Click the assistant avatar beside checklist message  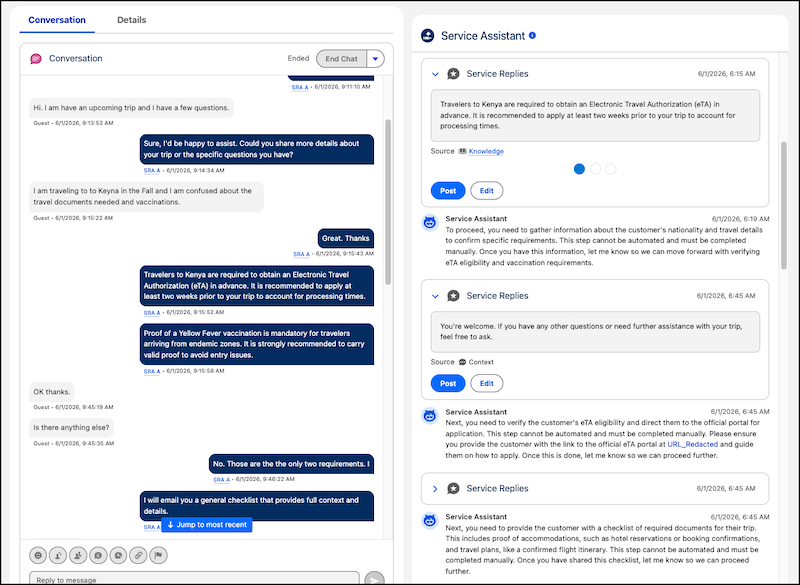[x=430, y=521]
